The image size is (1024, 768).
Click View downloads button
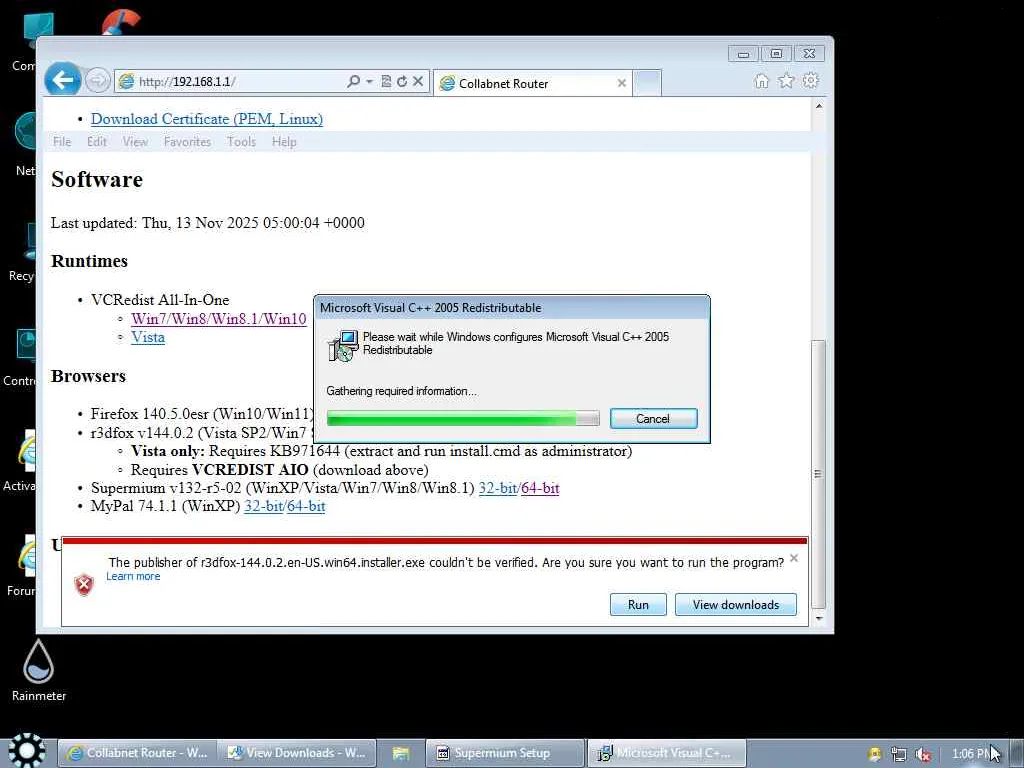coord(735,605)
